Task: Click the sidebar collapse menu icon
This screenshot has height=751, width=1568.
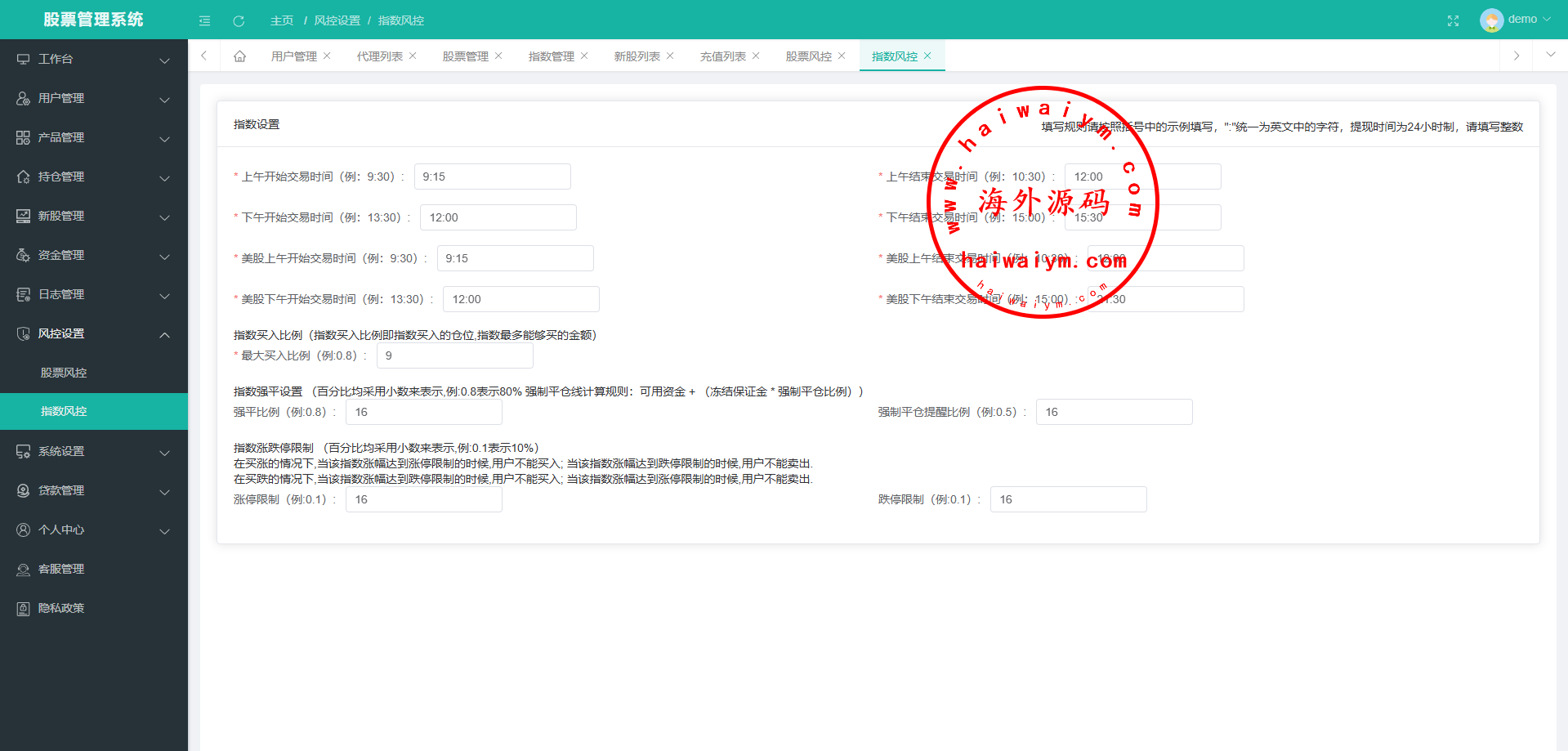Action: tap(204, 20)
